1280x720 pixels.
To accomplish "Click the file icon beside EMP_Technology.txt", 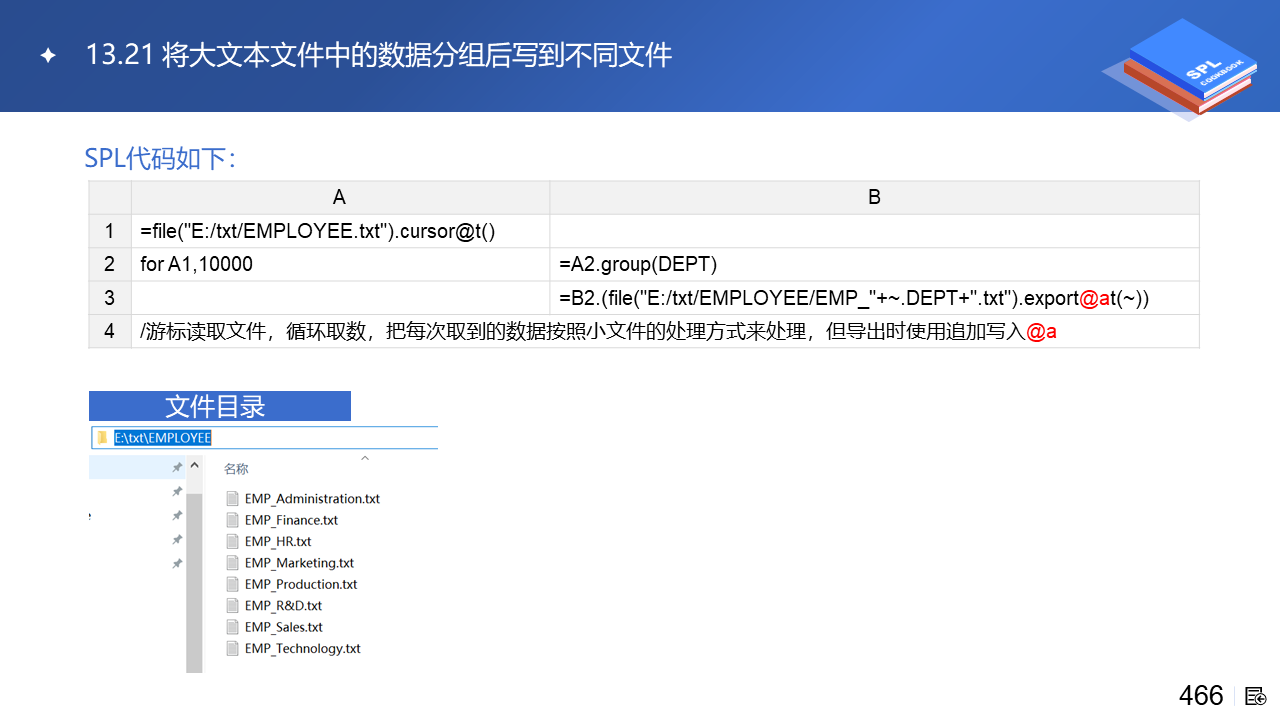I will [233, 648].
